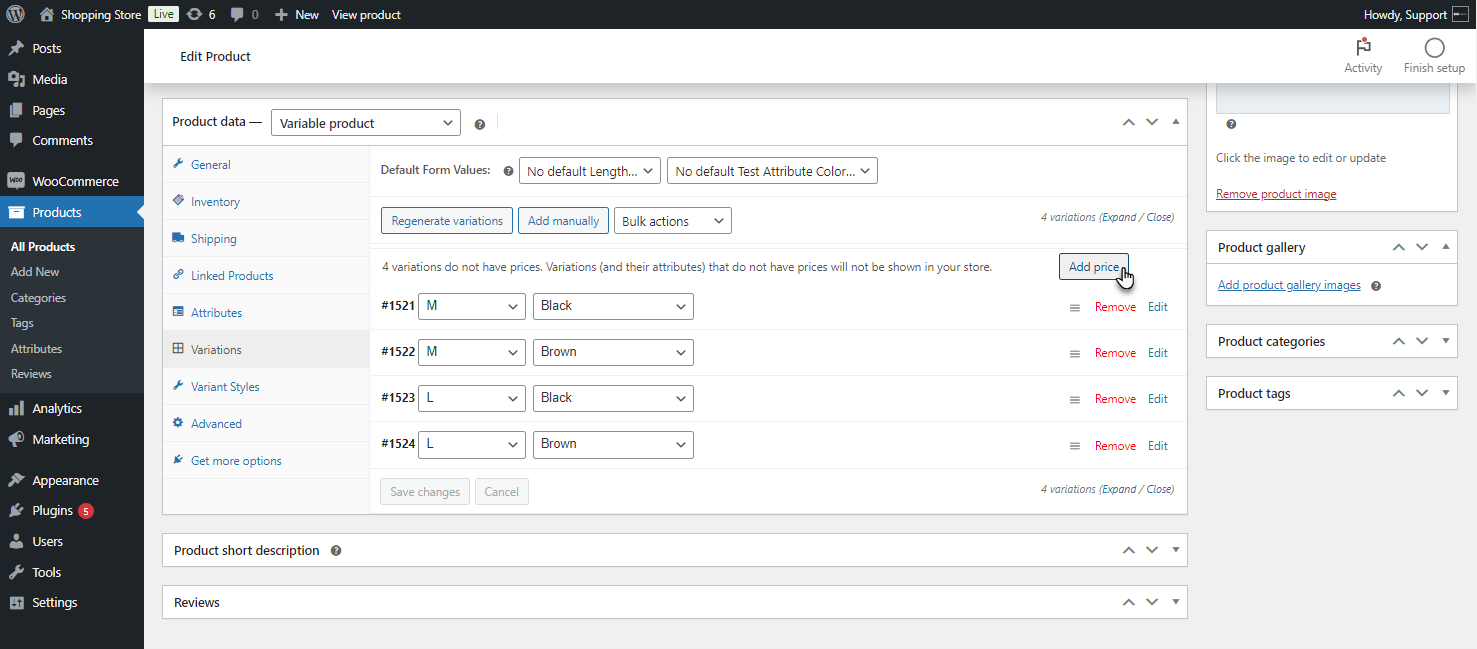The width and height of the screenshot is (1477, 649).
Task: Open the Bulk actions dropdown
Action: click(673, 221)
